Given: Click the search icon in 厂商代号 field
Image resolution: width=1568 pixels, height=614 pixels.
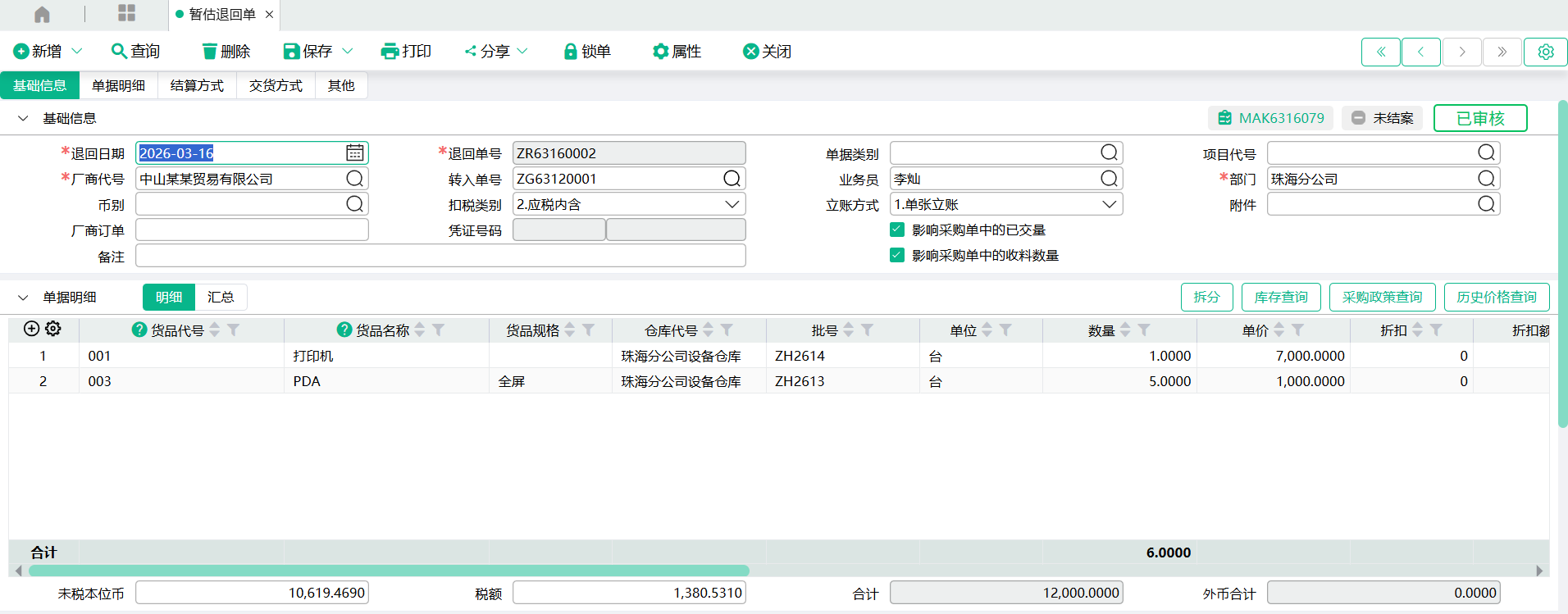Looking at the screenshot, I should [354, 179].
